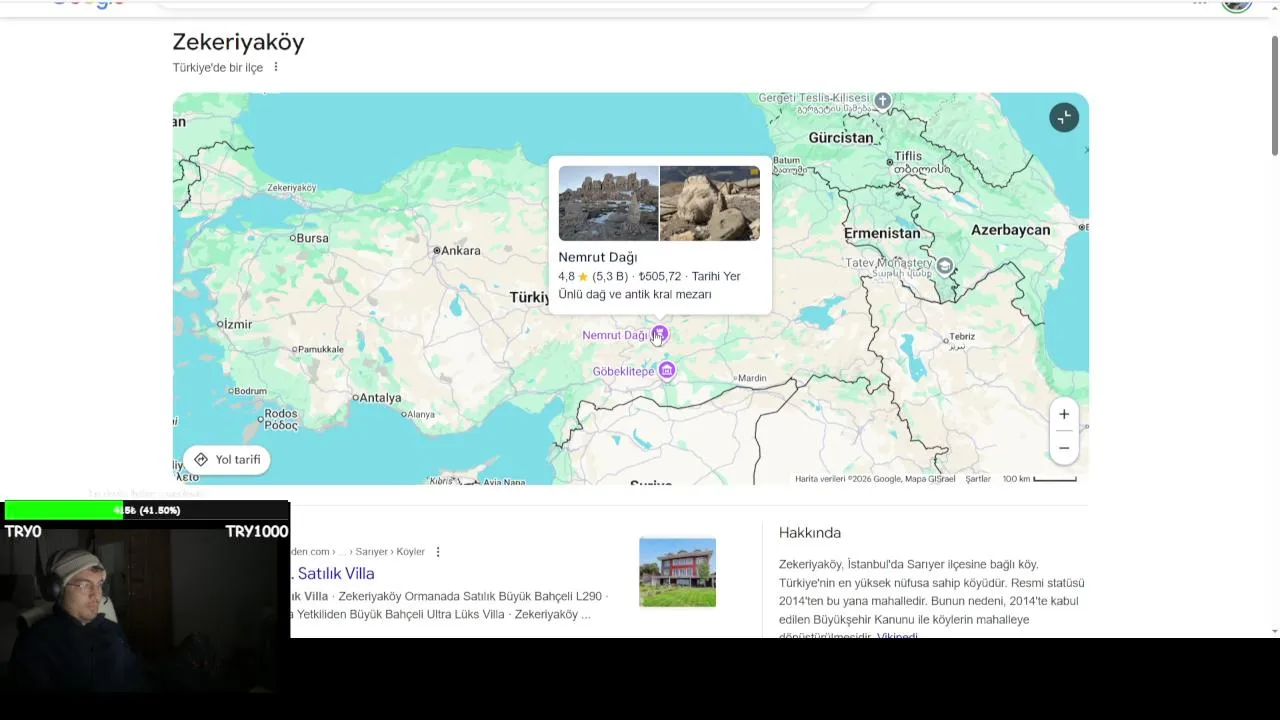The height and width of the screenshot is (720, 1280).
Task: Click the Antalya label on map
Action: pos(380,398)
